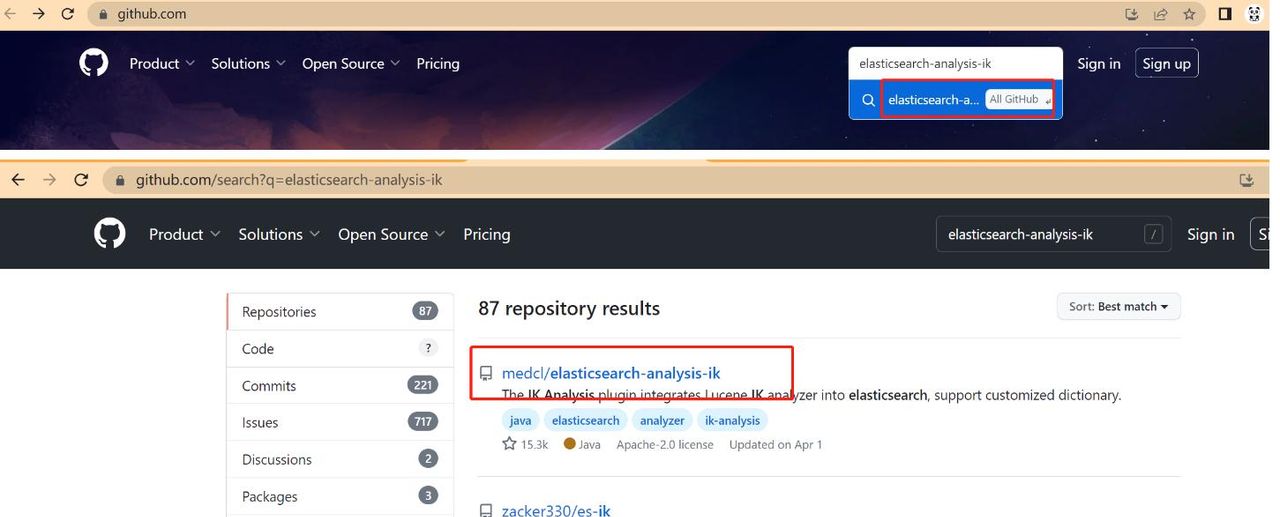Reload the search results browser page
Viewport: 1280px width, 517px height.
pyautogui.click(x=82, y=180)
